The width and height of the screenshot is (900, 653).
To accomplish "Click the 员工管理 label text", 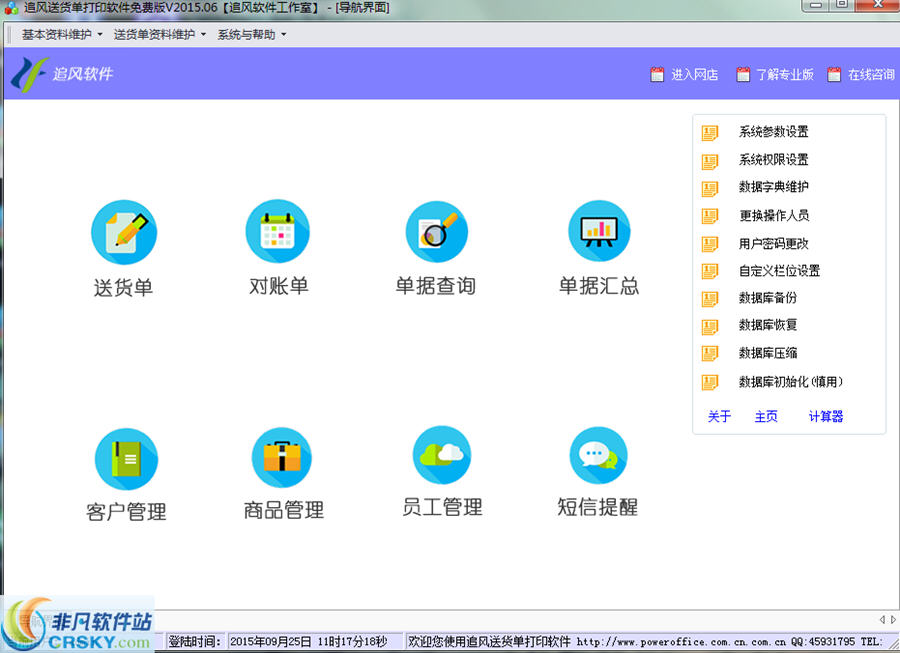I will tap(442, 507).
